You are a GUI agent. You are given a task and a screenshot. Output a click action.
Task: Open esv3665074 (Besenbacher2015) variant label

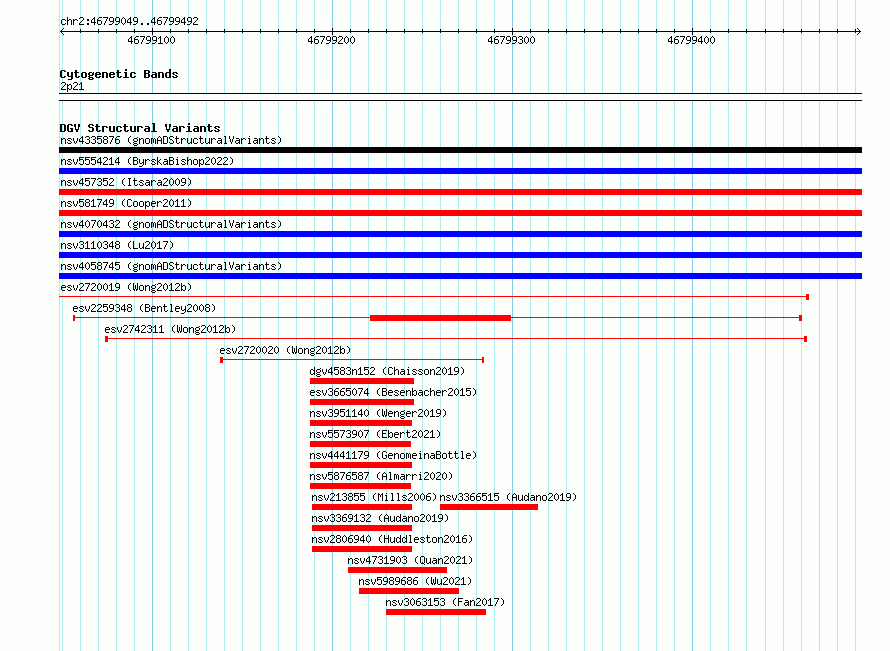point(393,392)
